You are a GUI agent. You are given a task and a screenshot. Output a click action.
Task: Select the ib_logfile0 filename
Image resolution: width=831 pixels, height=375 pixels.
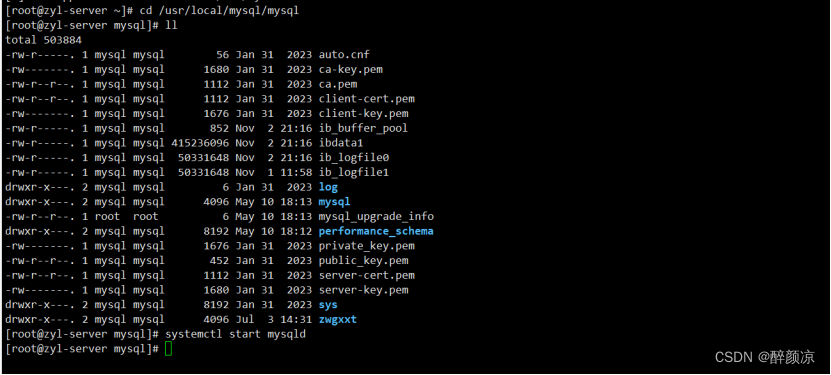click(x=353, y=158)
